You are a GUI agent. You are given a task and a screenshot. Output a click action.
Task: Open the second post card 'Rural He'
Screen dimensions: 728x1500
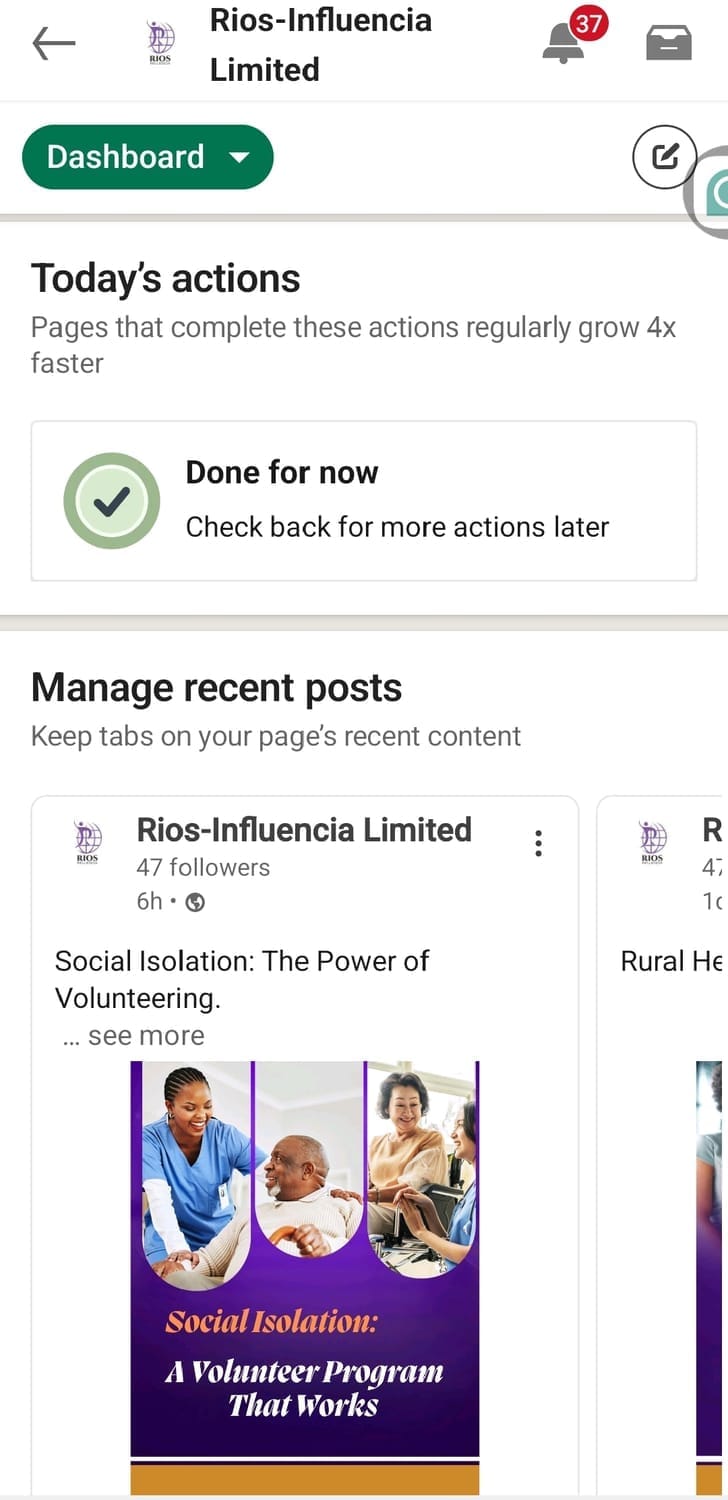[x=662, y=1146]
